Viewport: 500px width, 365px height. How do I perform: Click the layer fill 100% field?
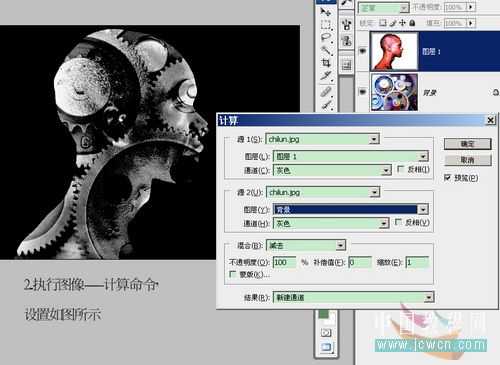click(455, 23)
